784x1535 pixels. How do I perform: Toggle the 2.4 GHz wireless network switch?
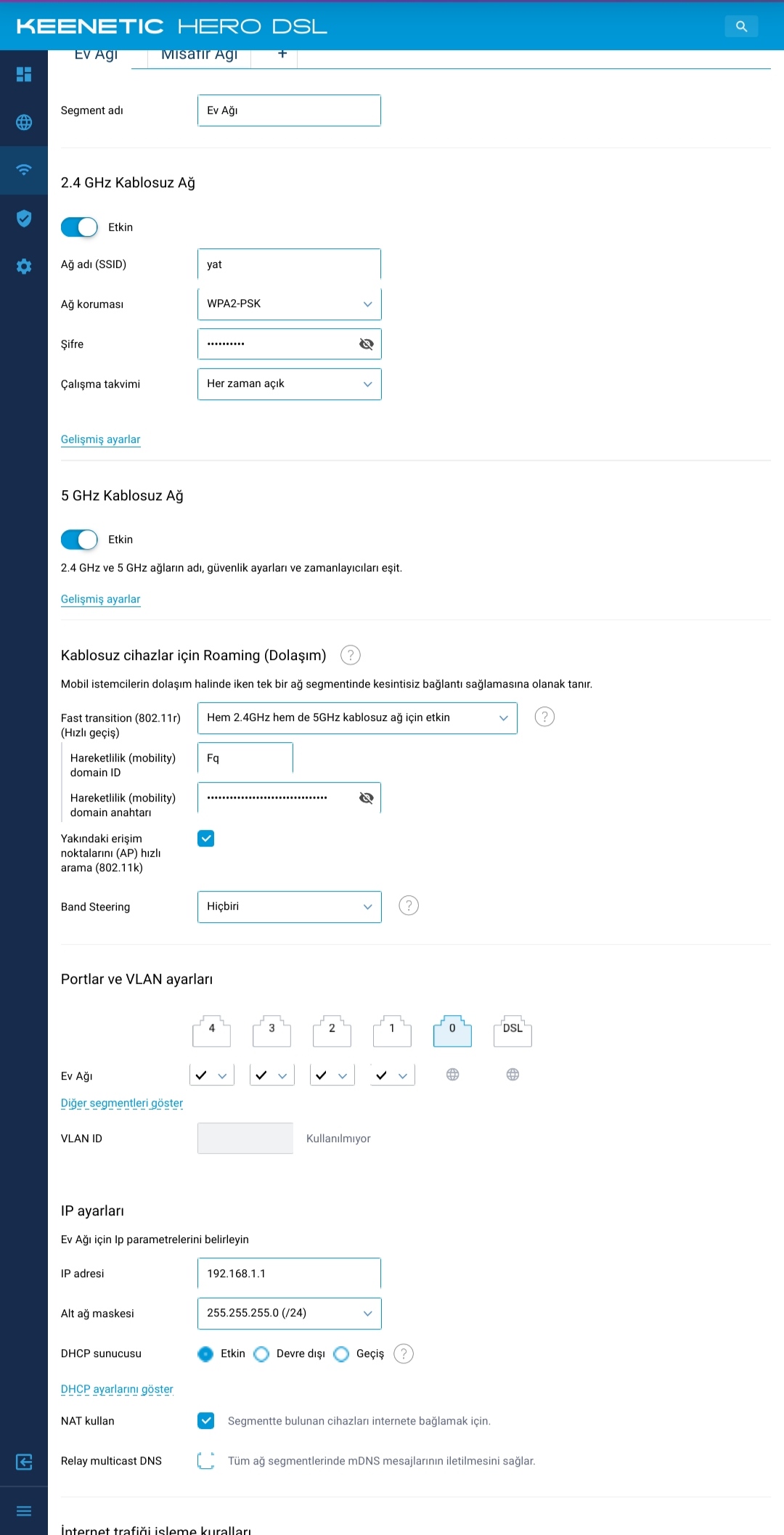click(x=79, y=227)
